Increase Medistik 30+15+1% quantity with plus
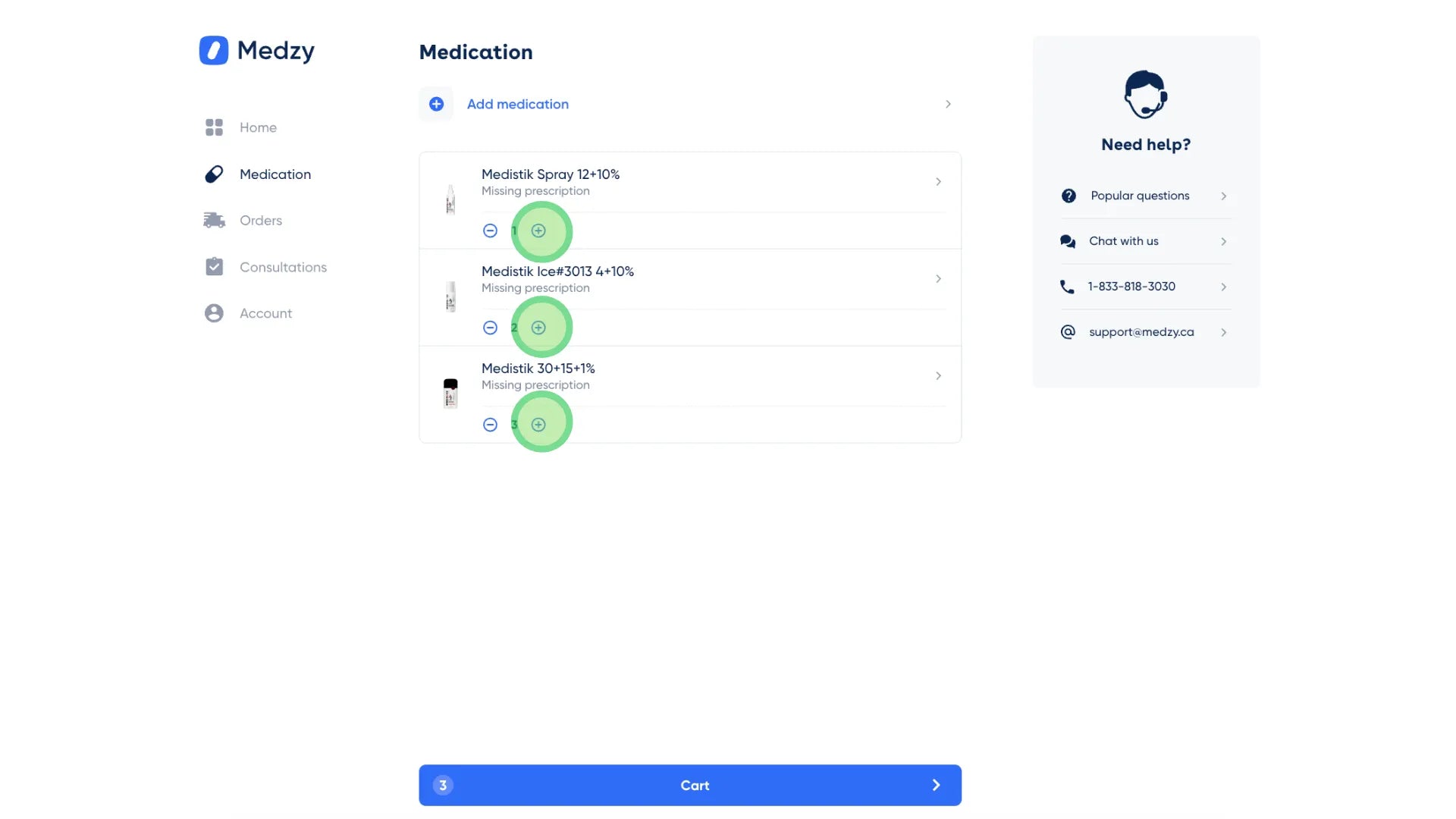Viewport: 1456px width, 819px height. pyautogui.click(x=538, y=425)
